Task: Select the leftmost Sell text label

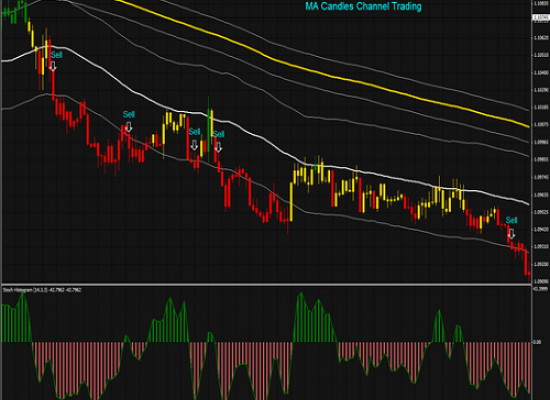Action: point(56,55)
